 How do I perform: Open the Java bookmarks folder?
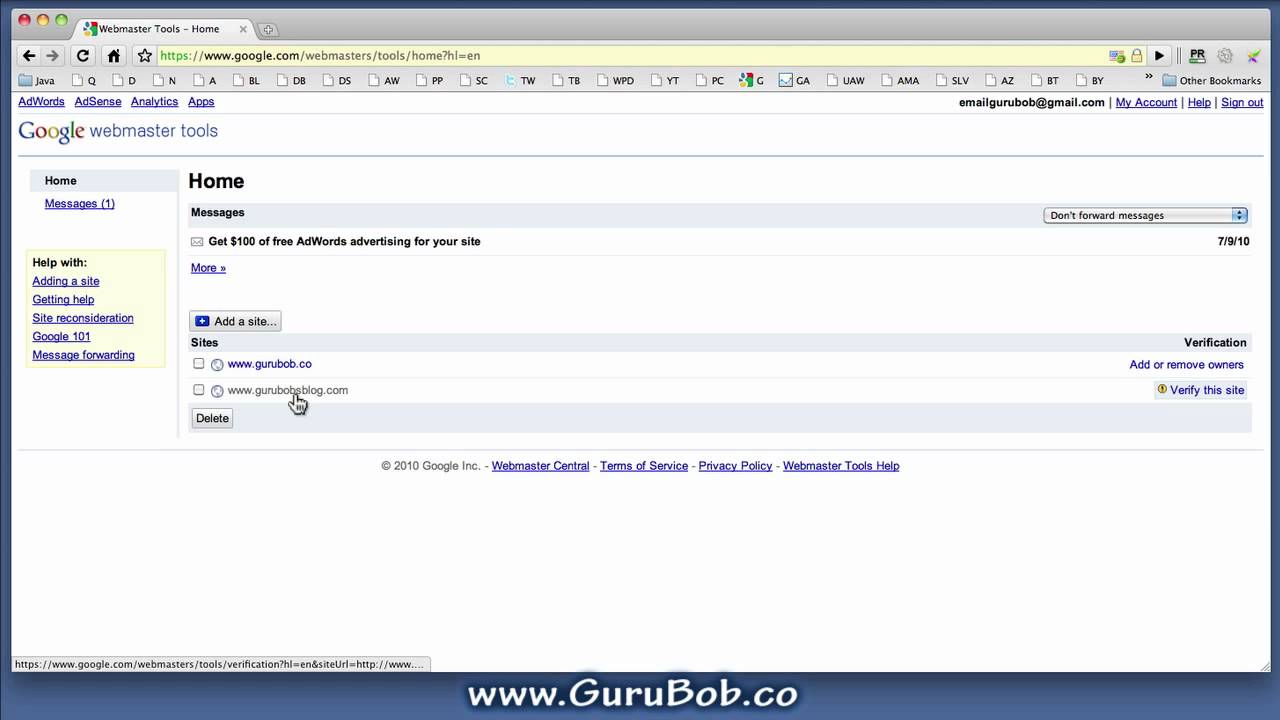coord(37,80)
